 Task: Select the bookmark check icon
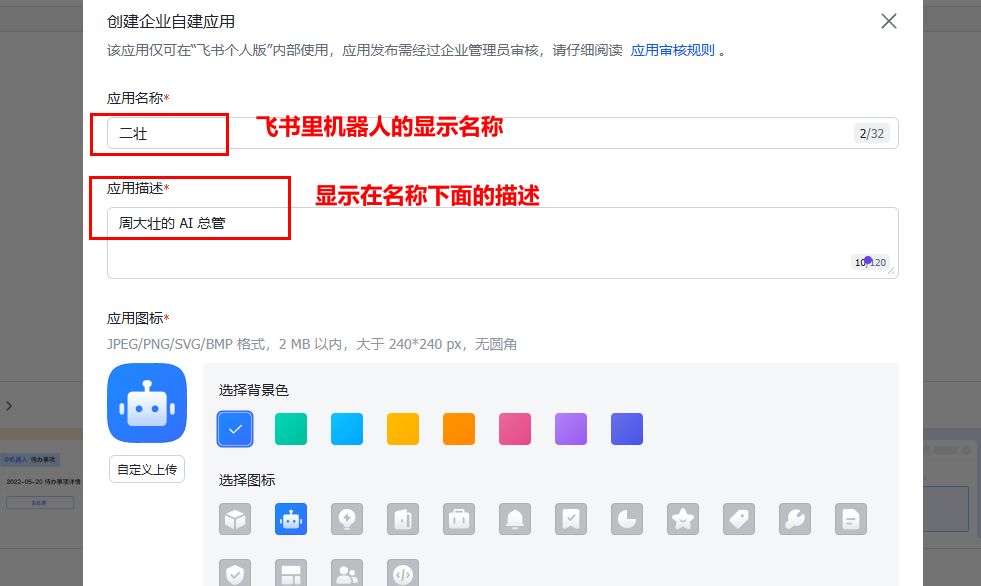[x=571, y=519]
